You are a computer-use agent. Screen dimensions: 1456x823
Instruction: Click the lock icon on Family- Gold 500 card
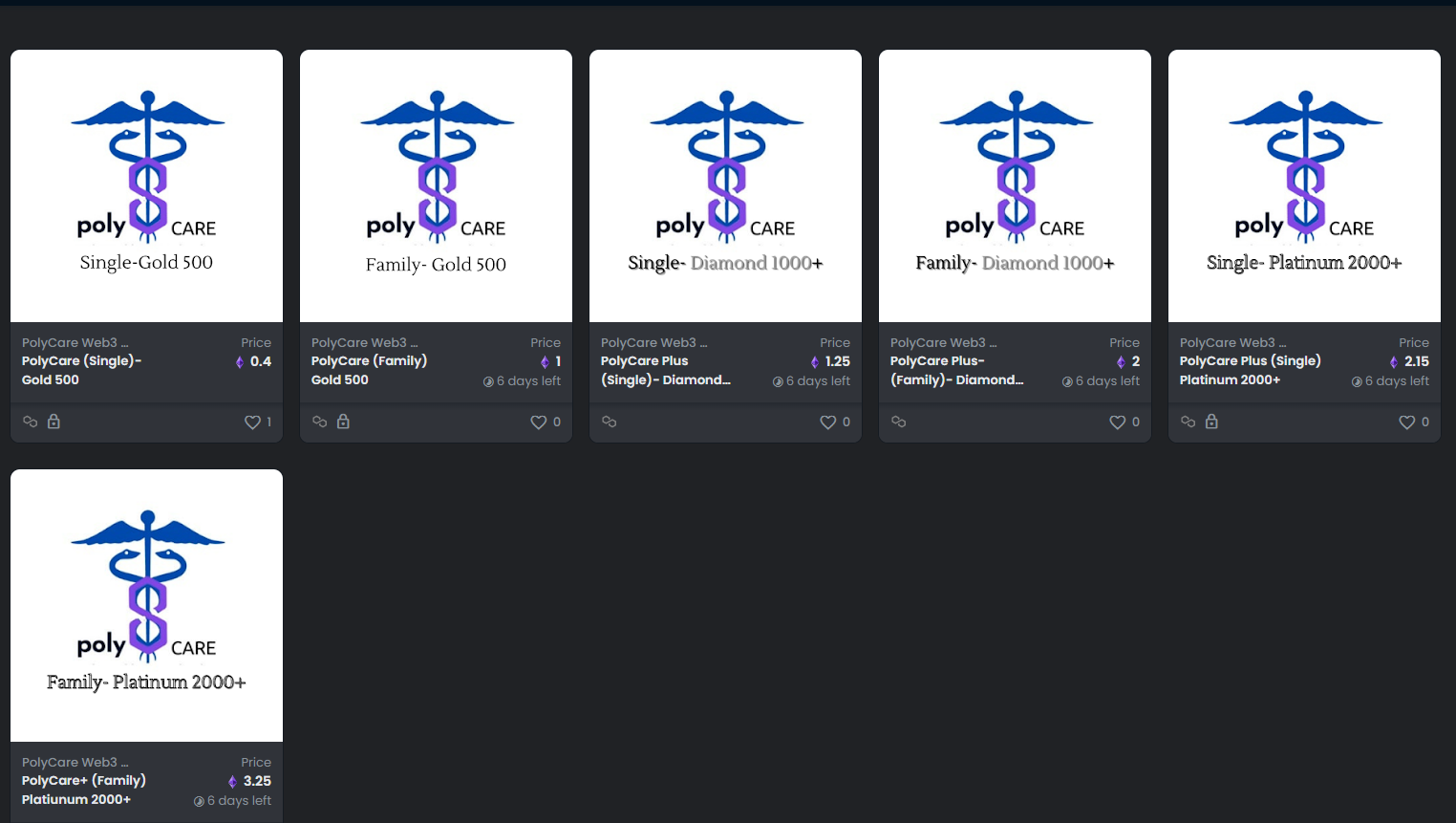click(x=343, y=421)
